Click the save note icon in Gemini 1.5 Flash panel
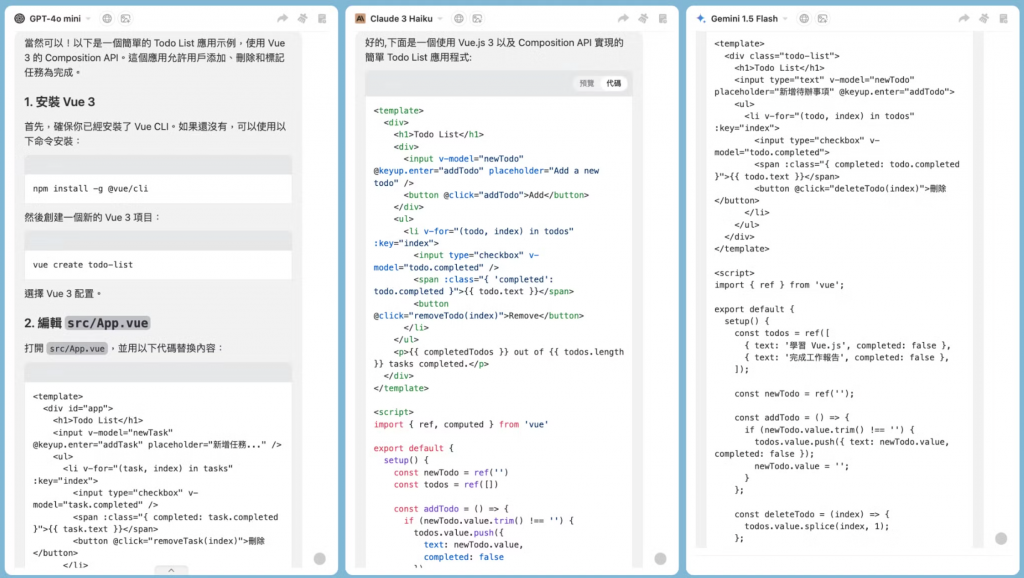Image resolution: width=1024 pixels, height=578 pixels. [x=1004, y=18]
